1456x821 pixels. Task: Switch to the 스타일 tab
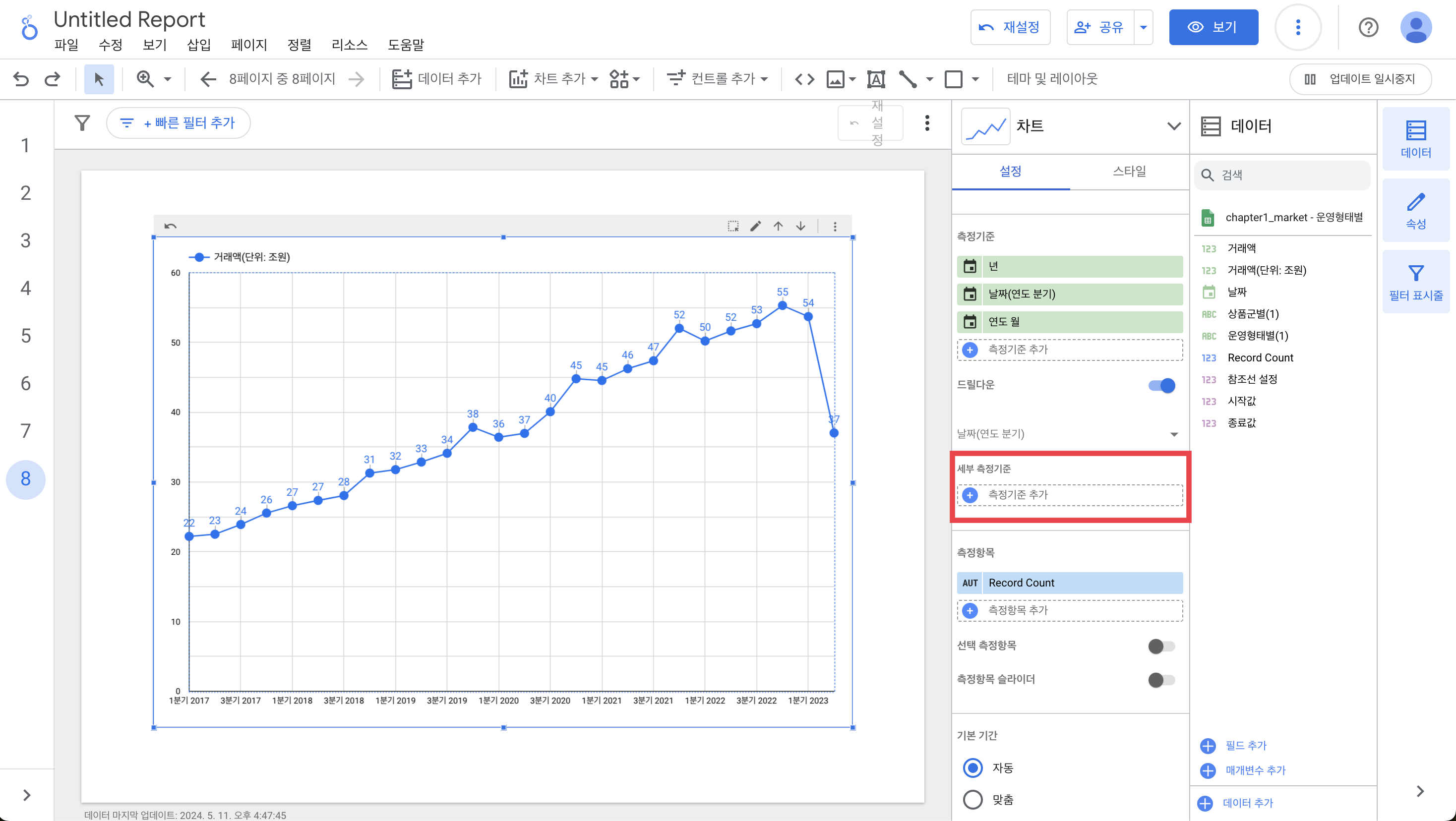pyautogui.click(x=1129, y=171)
